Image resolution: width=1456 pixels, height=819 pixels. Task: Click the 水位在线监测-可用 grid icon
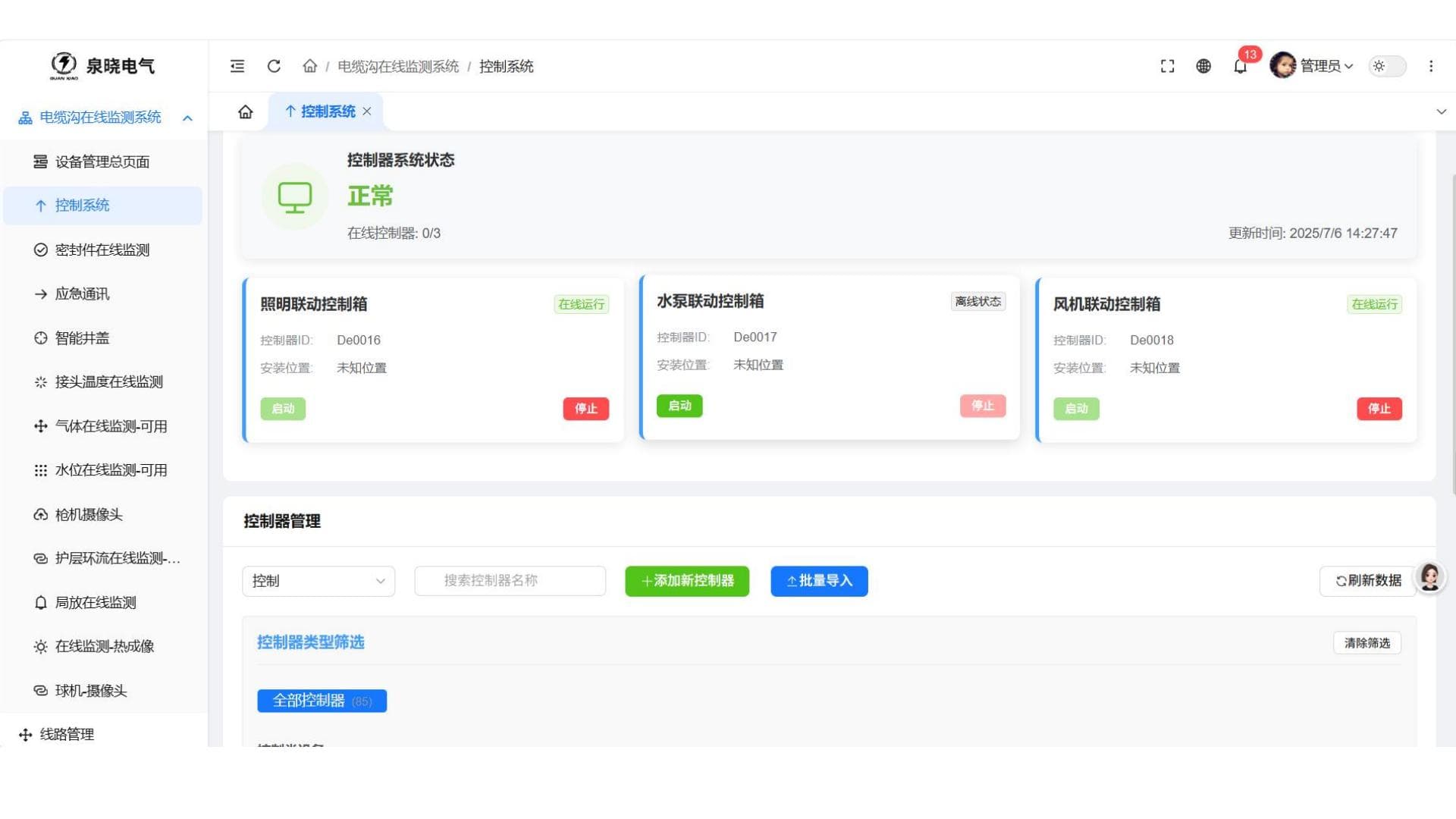tap(40, 470)
